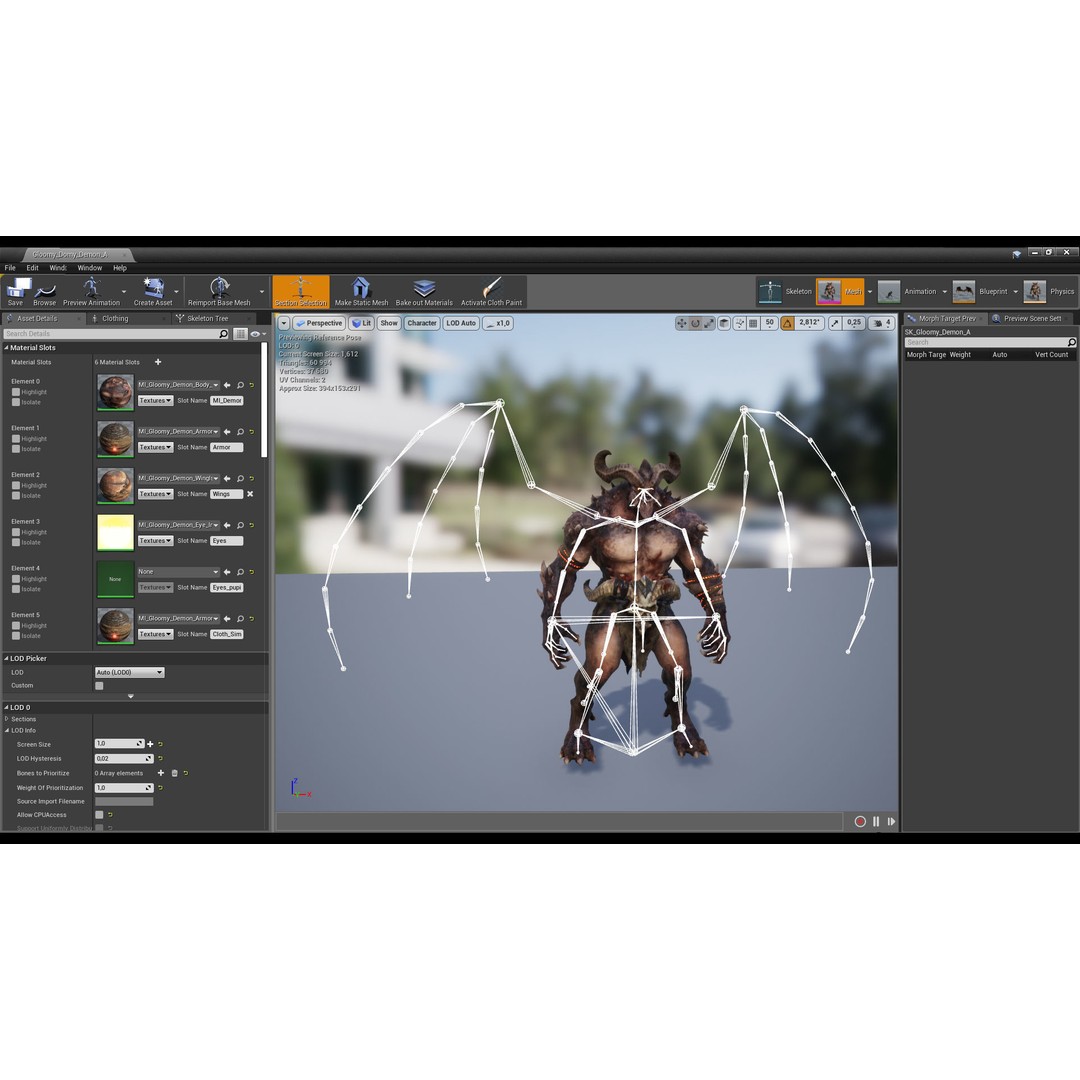Clear Bones to Prioritize with trash icon

click(174, 773)
